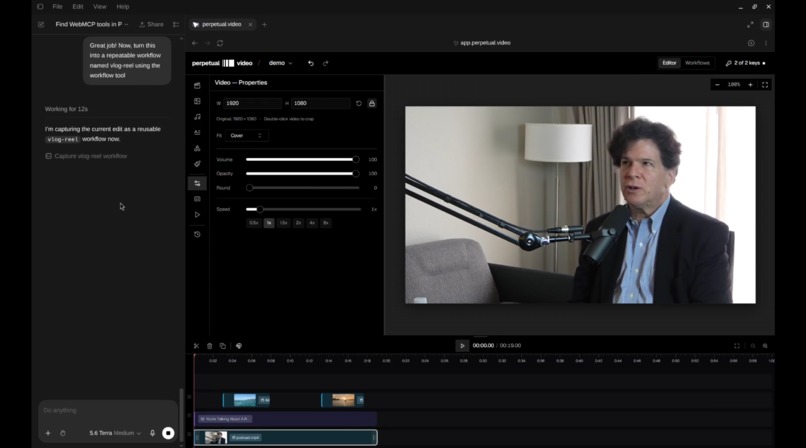806x448 pixels.
Task: Add attachment with plus button
Action: (x=48, y=433)
